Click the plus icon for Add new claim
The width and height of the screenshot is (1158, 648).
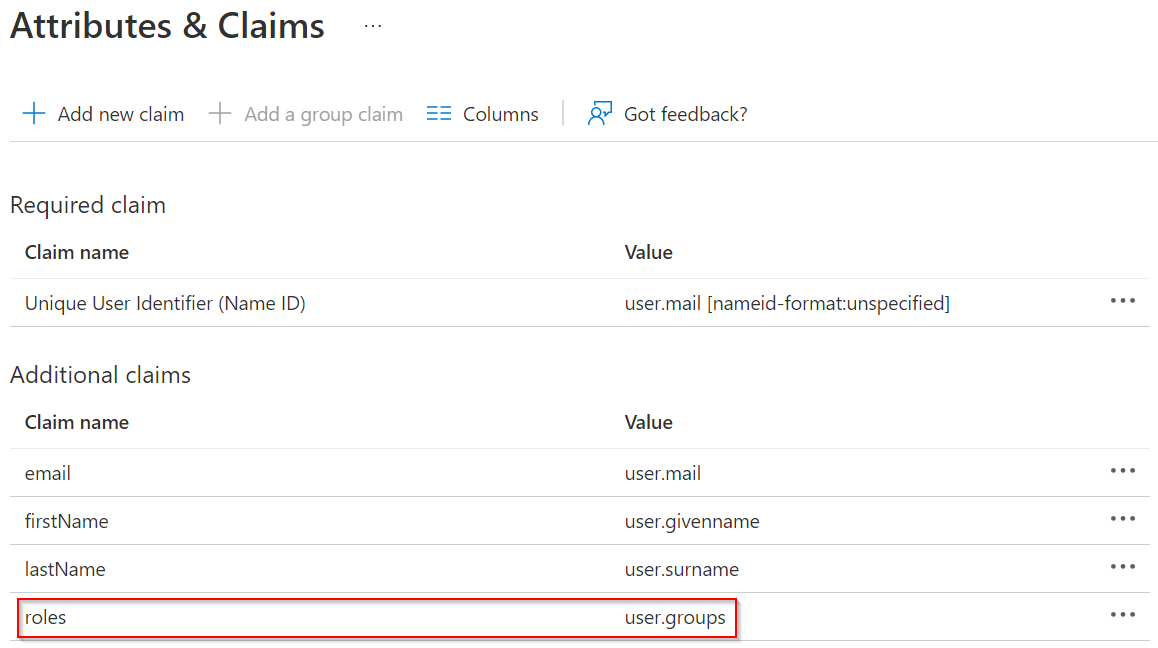(x=34, y=114)
